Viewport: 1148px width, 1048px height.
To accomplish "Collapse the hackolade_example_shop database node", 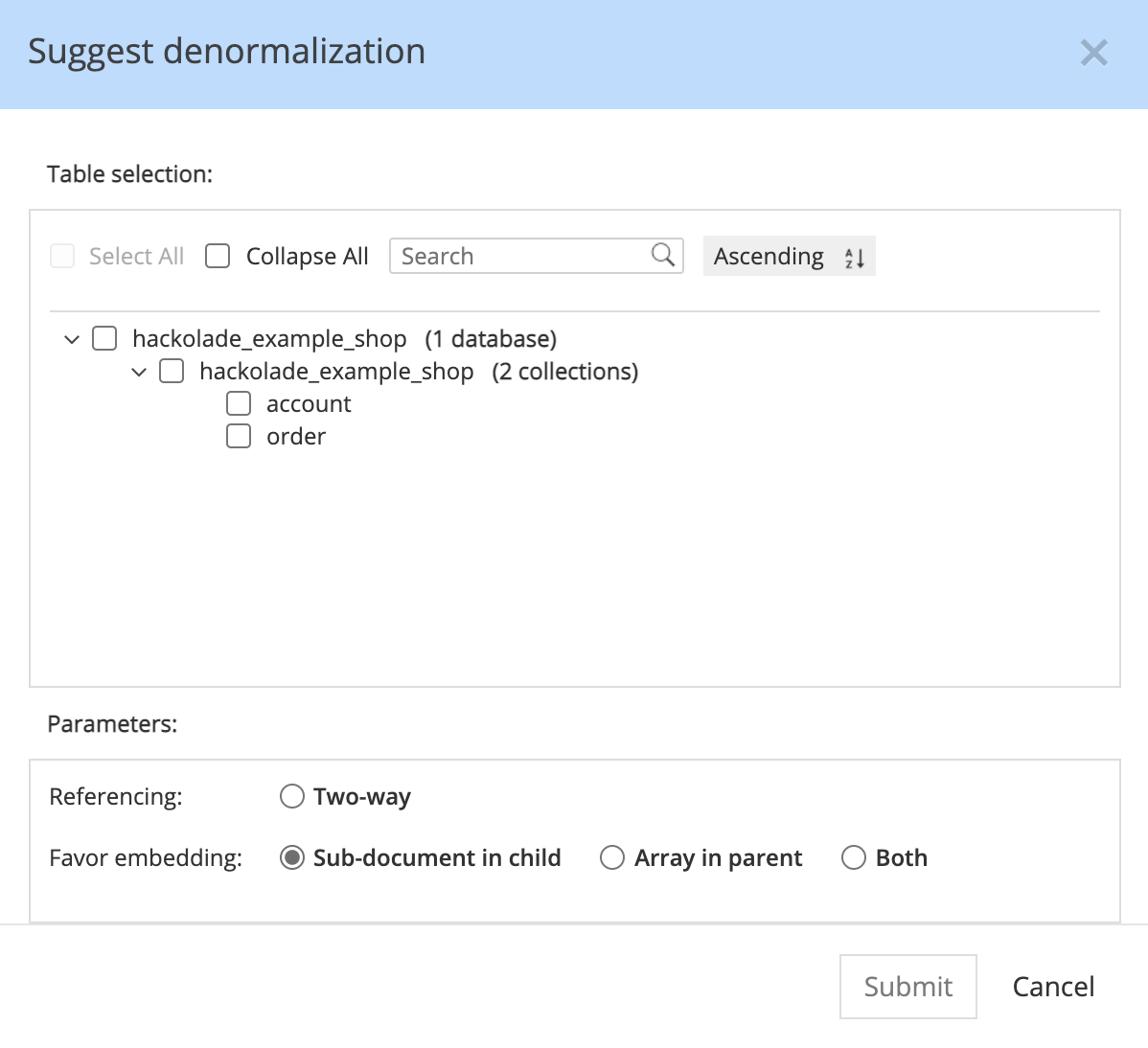I will 71,338.
